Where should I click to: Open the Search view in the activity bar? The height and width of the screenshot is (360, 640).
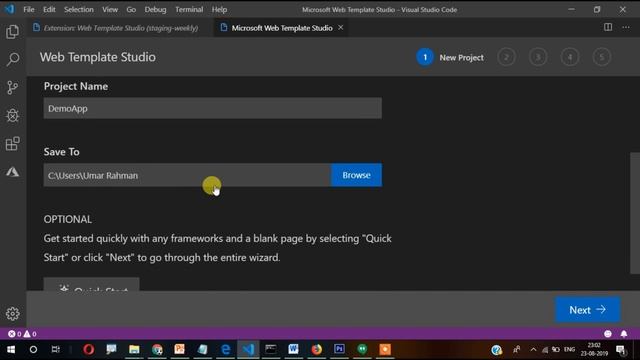[12, 60]
